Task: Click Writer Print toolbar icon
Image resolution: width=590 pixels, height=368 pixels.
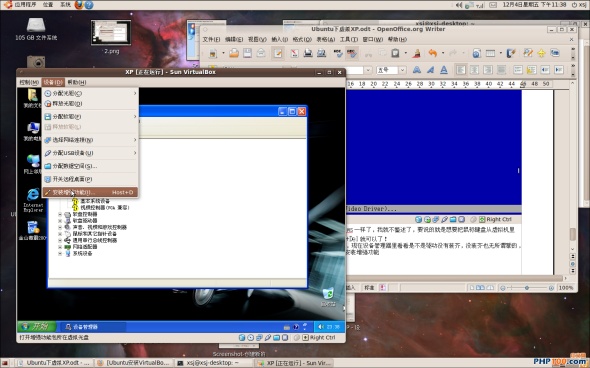Action: pyautogui.click(x=308, y=53)
